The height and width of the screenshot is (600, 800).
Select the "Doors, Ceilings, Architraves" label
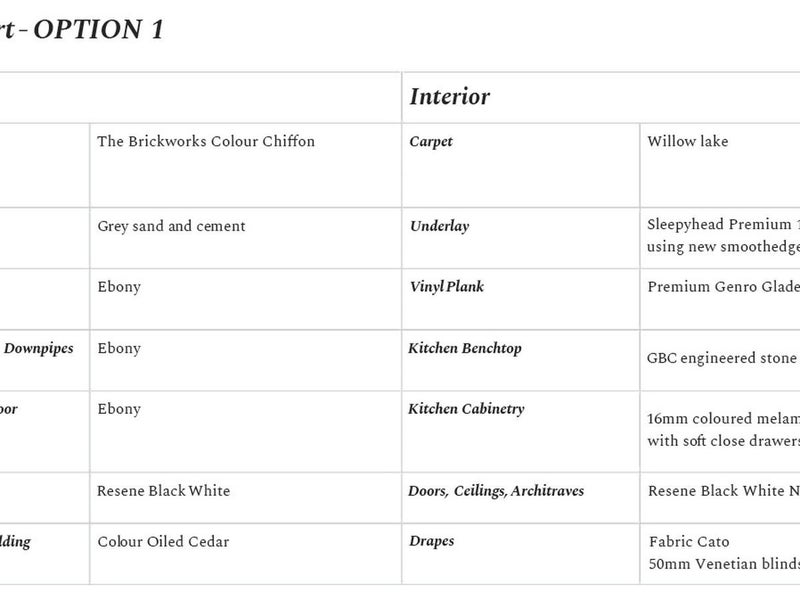496,491
